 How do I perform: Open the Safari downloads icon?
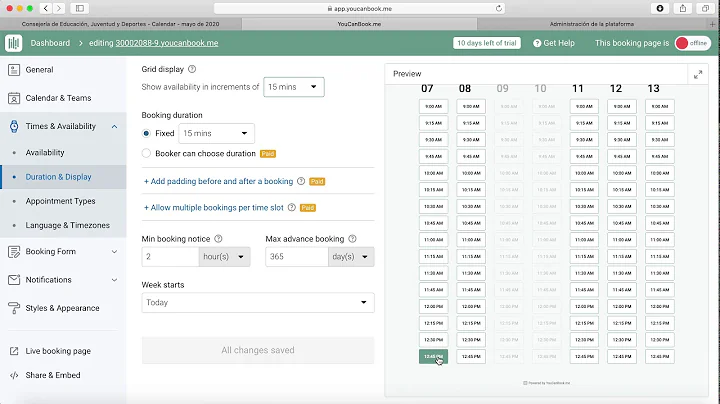point(660,8)
